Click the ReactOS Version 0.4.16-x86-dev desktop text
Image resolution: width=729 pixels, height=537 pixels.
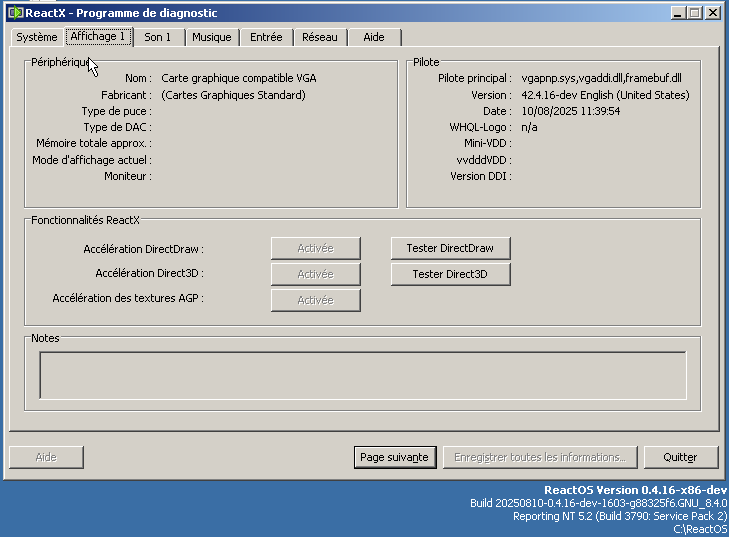click(635, 490)
